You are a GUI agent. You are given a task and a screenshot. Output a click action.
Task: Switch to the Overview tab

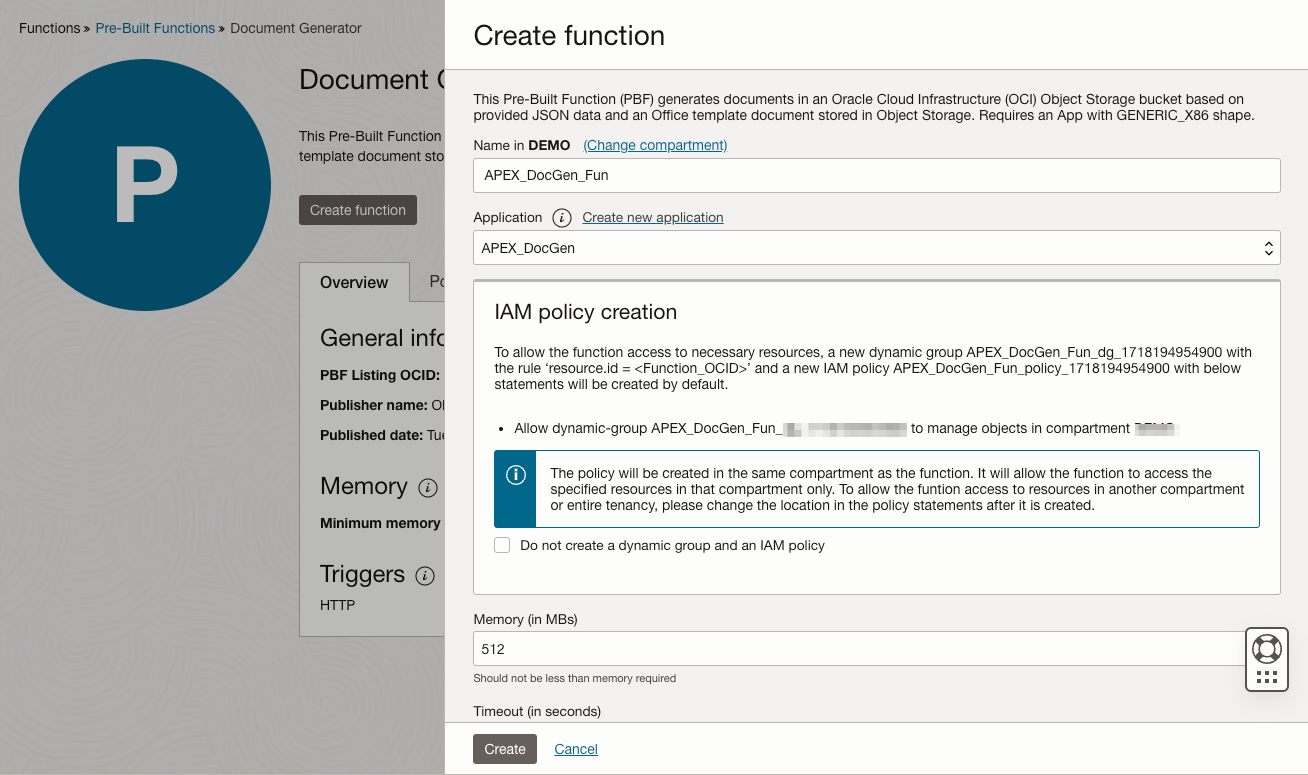coord(354,282)
